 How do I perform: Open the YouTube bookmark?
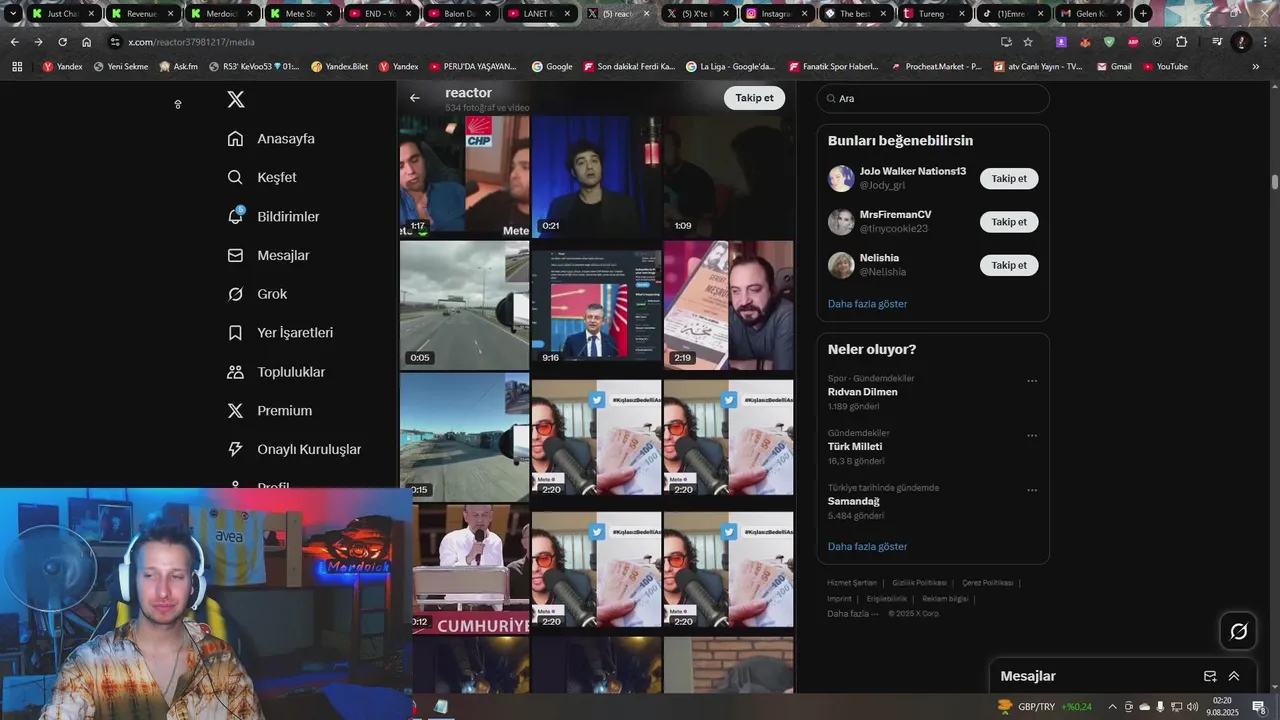1164,67
